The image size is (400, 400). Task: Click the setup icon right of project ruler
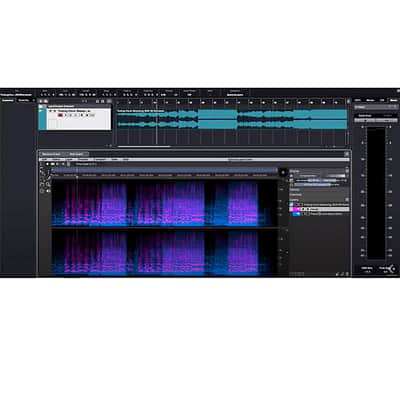pos(348,101)
